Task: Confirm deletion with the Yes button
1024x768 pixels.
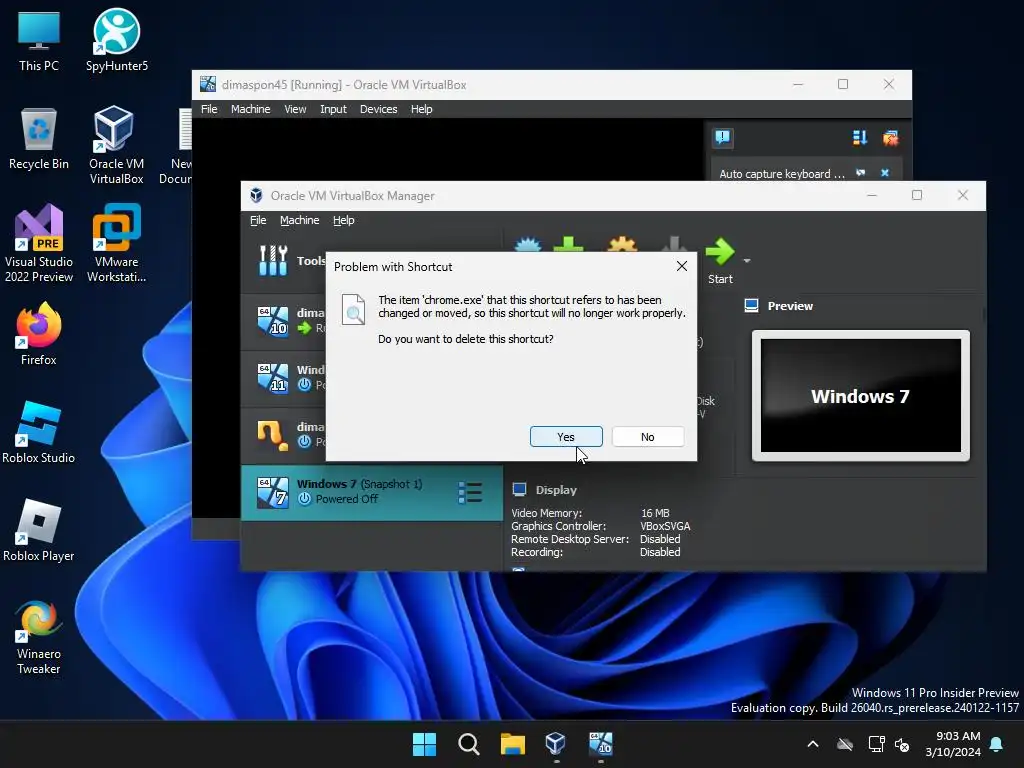Action: pos(566,437)
